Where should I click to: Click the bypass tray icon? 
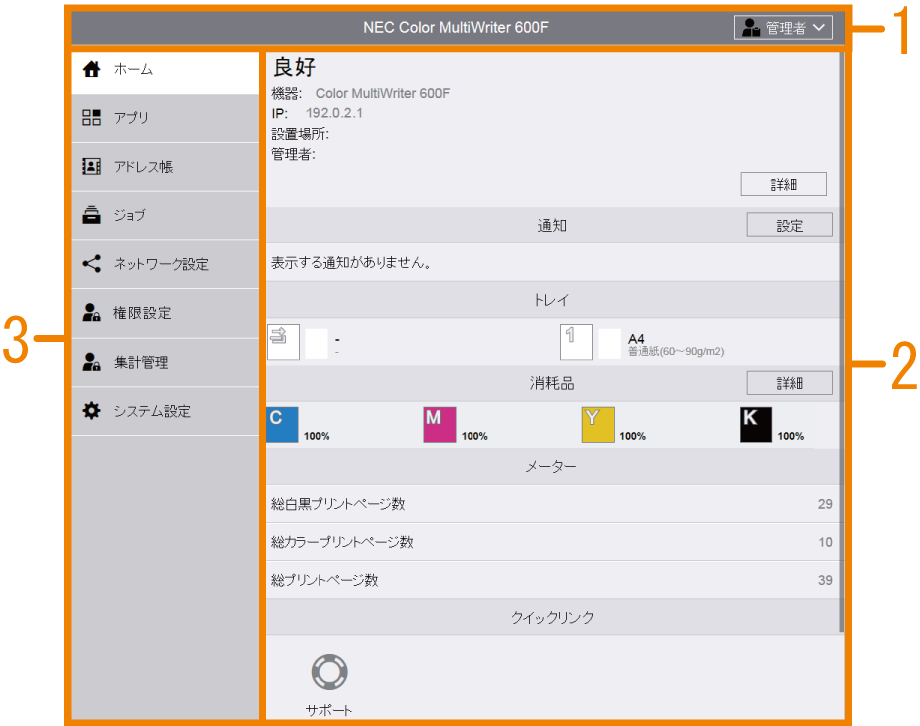(283, 342)
